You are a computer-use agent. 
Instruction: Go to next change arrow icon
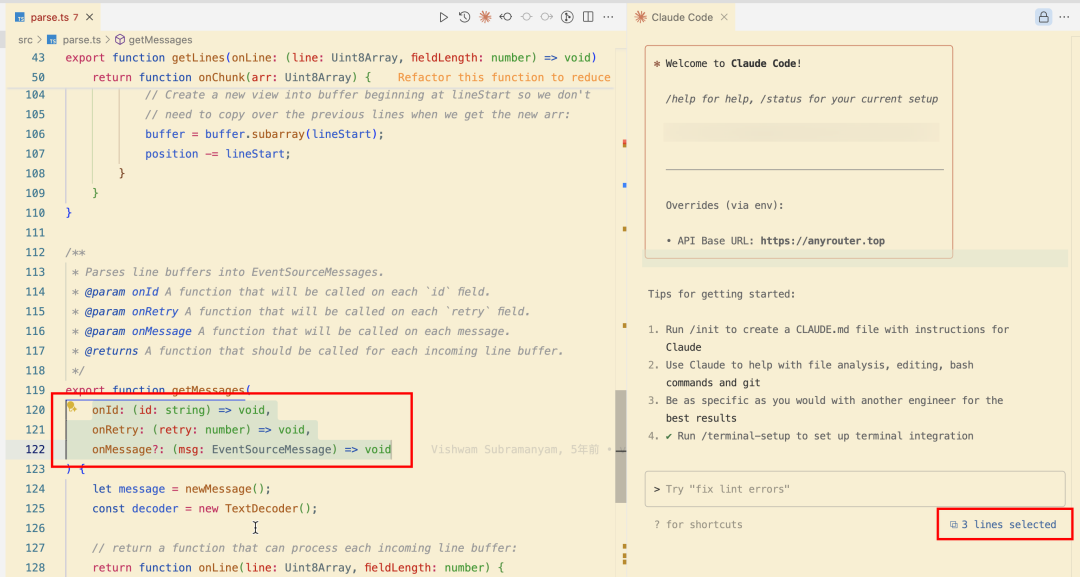click(547, 17)
